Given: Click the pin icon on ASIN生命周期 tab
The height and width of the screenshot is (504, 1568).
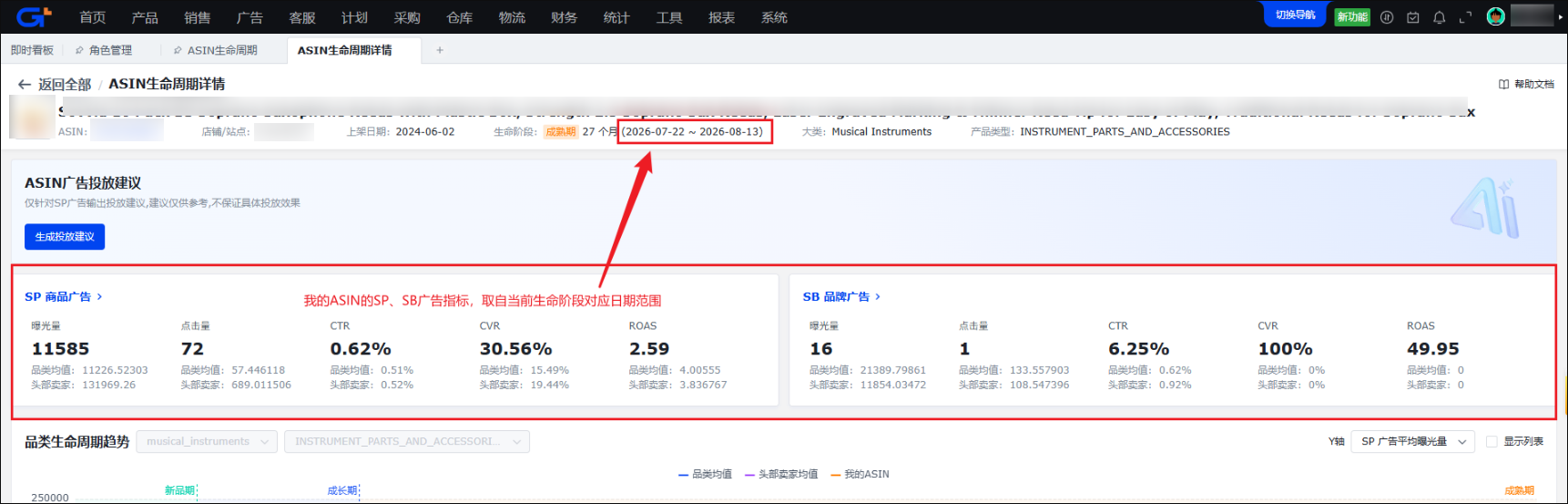Looking at the screenshot, I should click(178, 50).
